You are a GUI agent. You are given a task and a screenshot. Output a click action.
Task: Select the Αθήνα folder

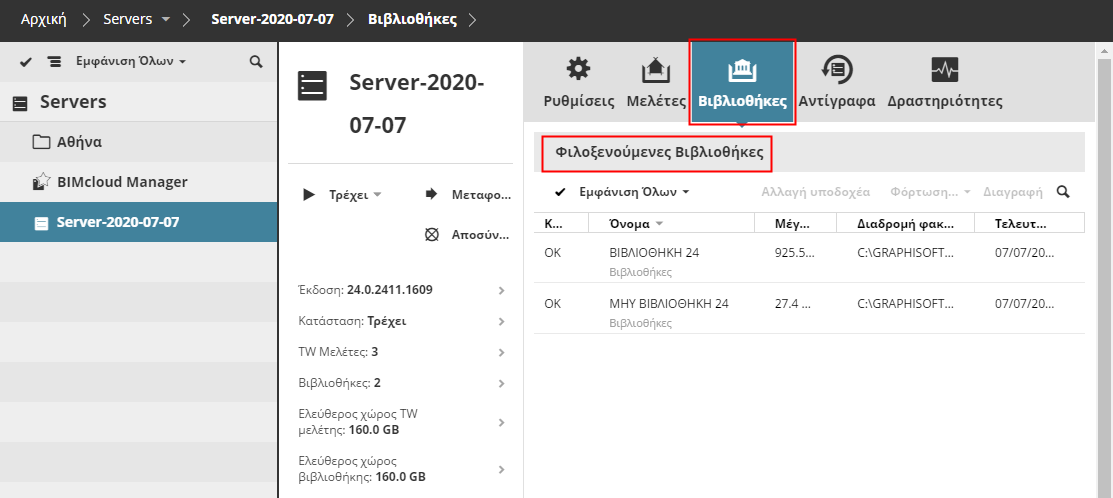tap(138, 142)
